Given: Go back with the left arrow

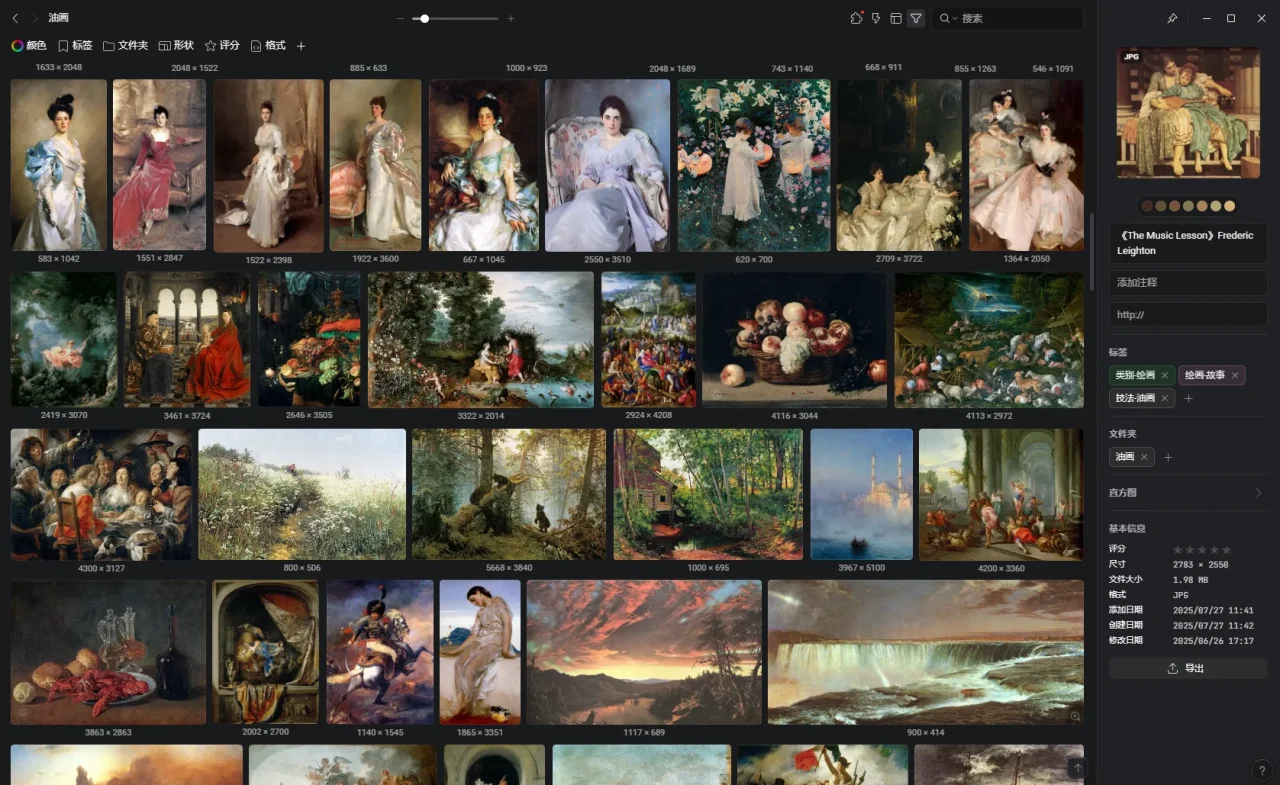Looking at the screenshot, I should (x=15, y=18).
